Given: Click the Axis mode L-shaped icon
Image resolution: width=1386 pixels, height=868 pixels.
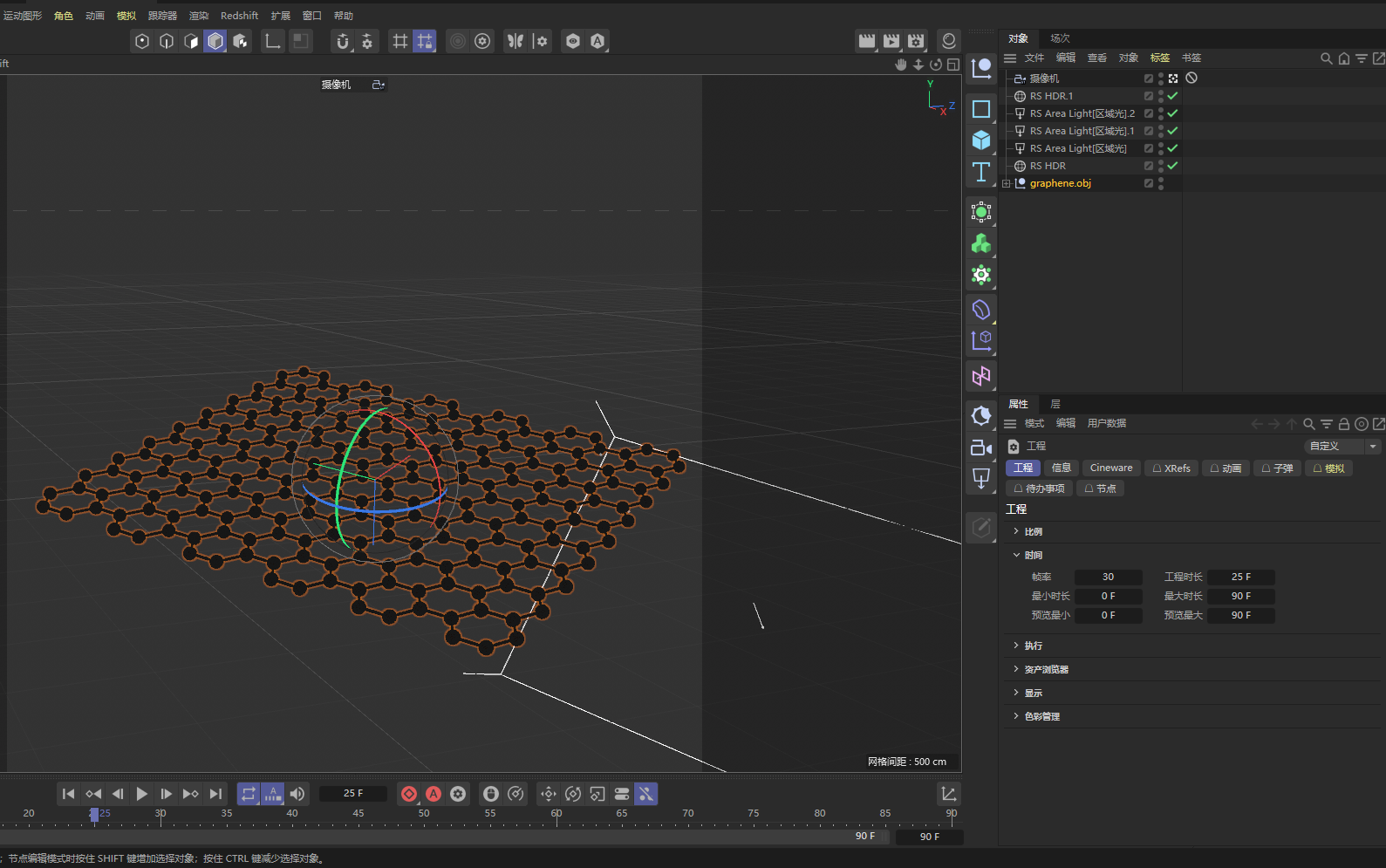Looking at the screenshot, I should point(273,41).
